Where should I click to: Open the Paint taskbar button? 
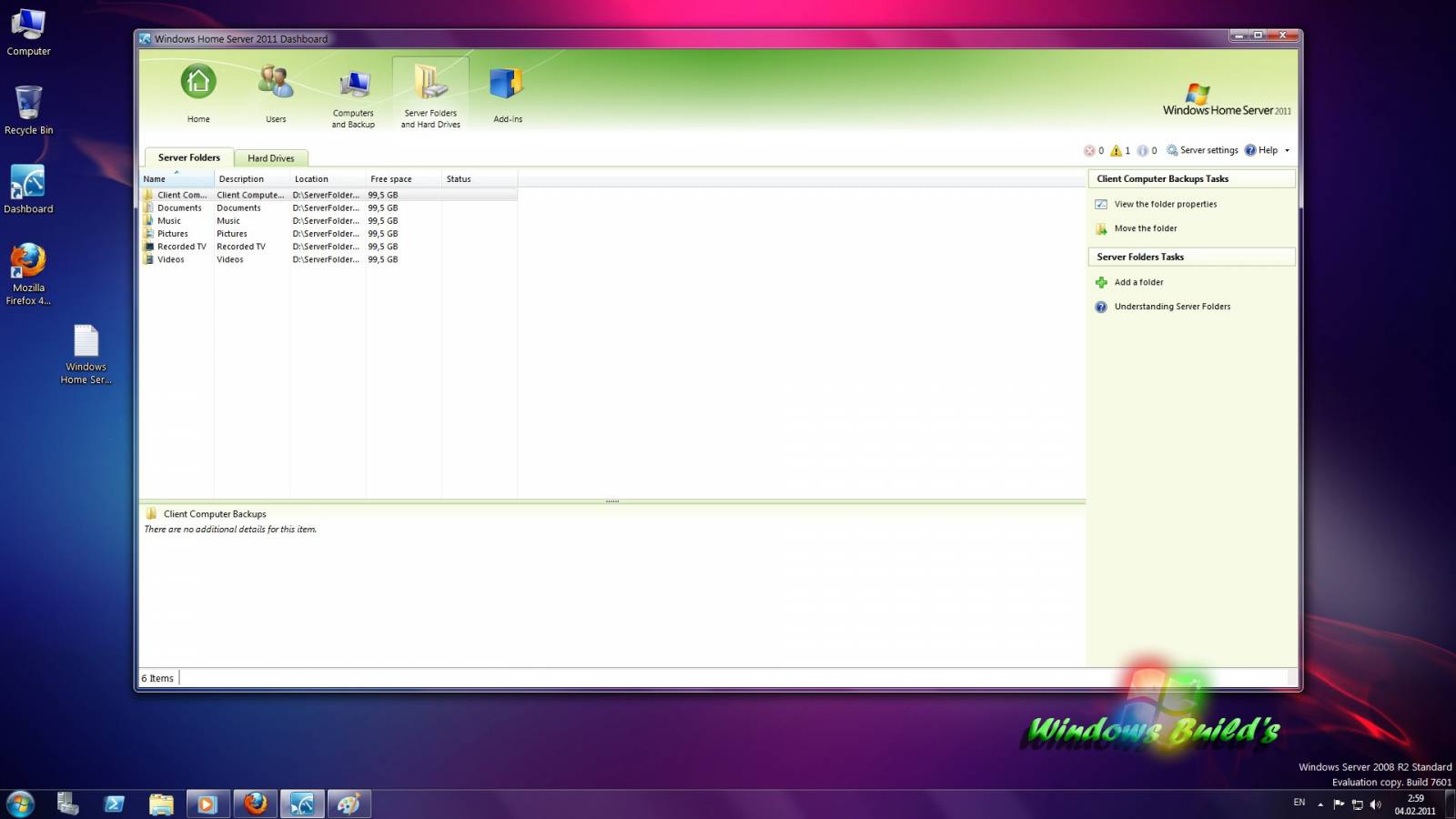pos(349,804)
